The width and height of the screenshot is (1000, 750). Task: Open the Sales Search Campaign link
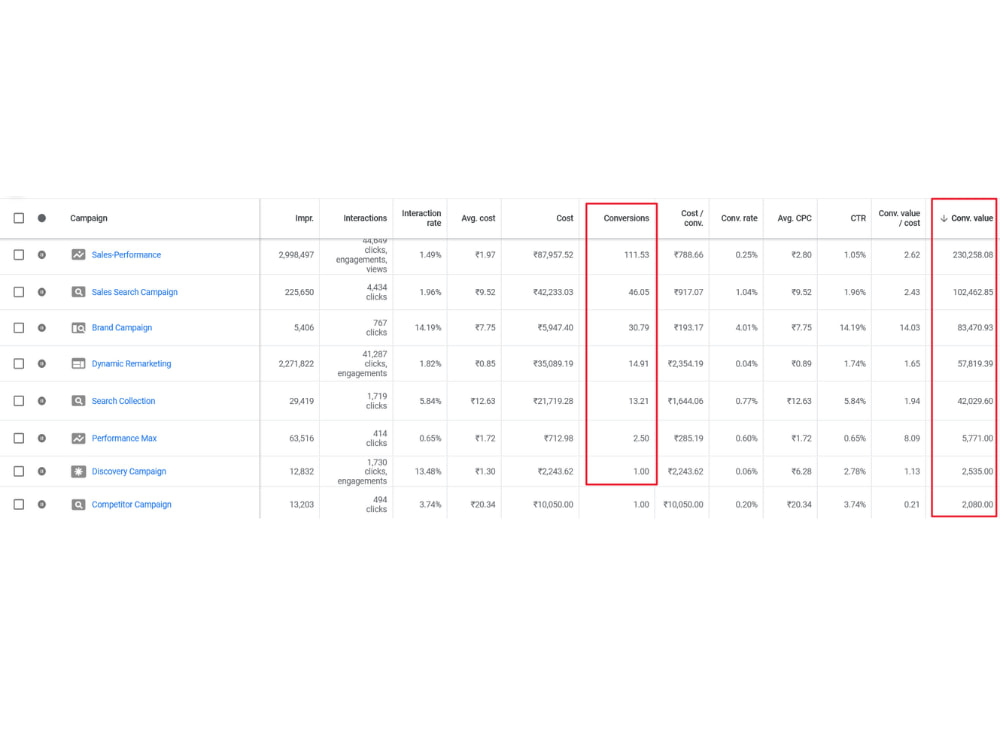(x=135, y=292)
